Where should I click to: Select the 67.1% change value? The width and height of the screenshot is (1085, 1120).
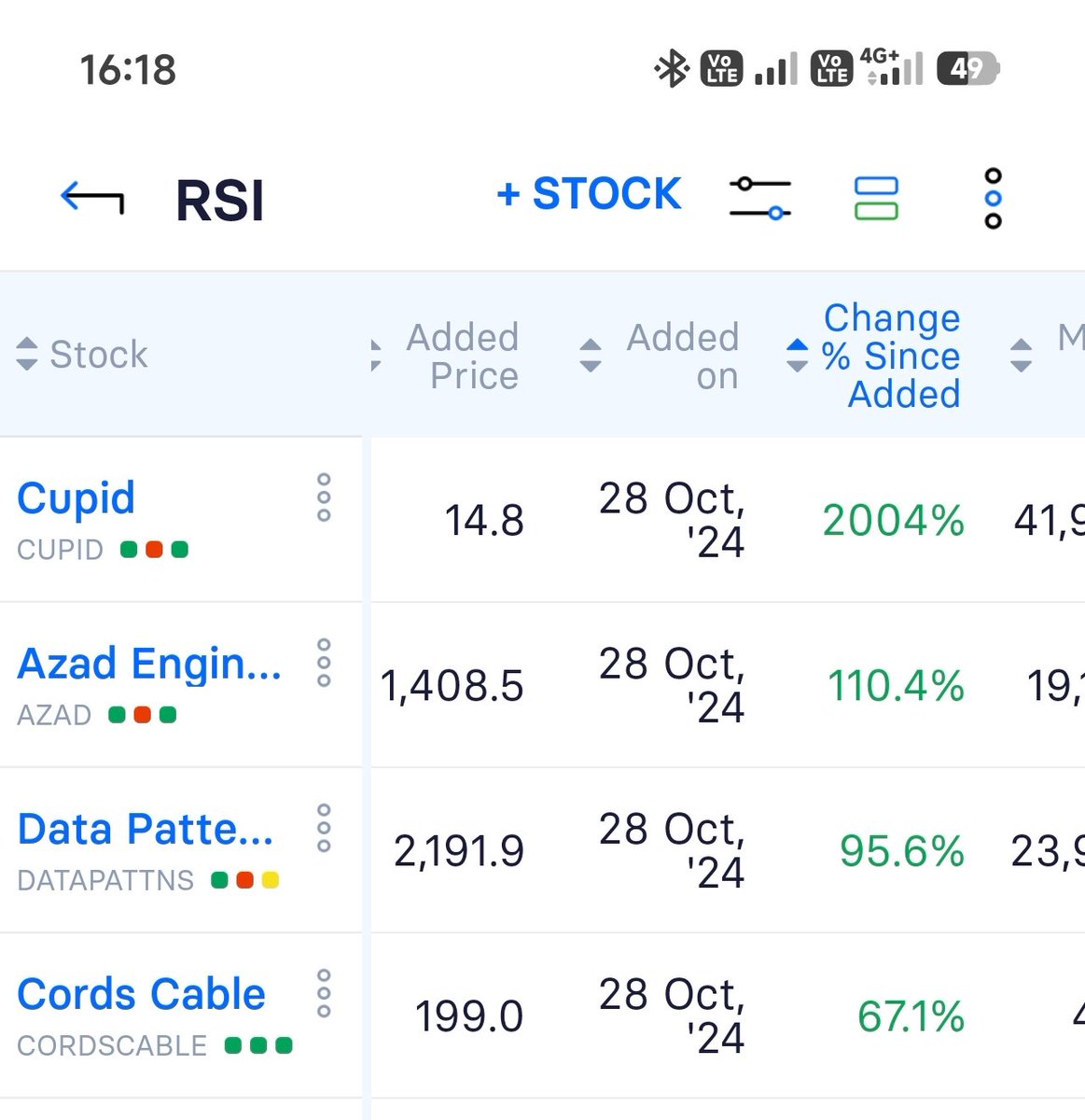911,1016
